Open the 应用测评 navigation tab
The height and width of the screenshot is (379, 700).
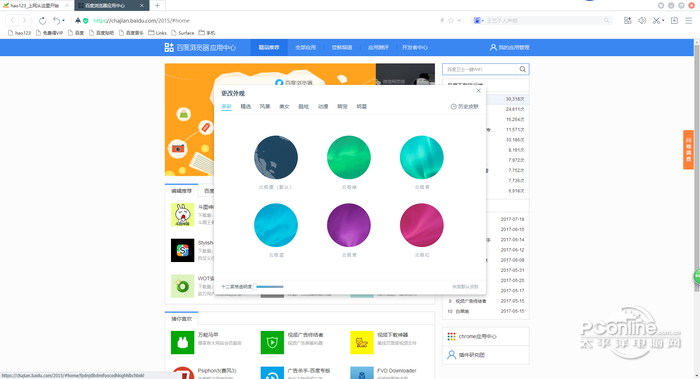378,47
